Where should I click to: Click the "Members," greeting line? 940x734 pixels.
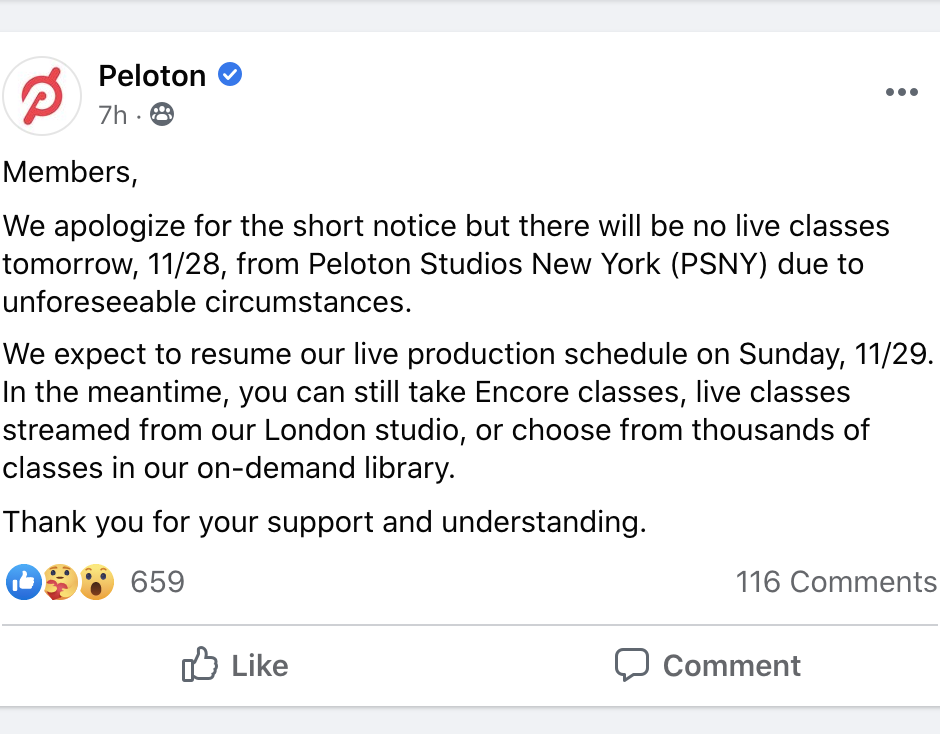[70, 172]
